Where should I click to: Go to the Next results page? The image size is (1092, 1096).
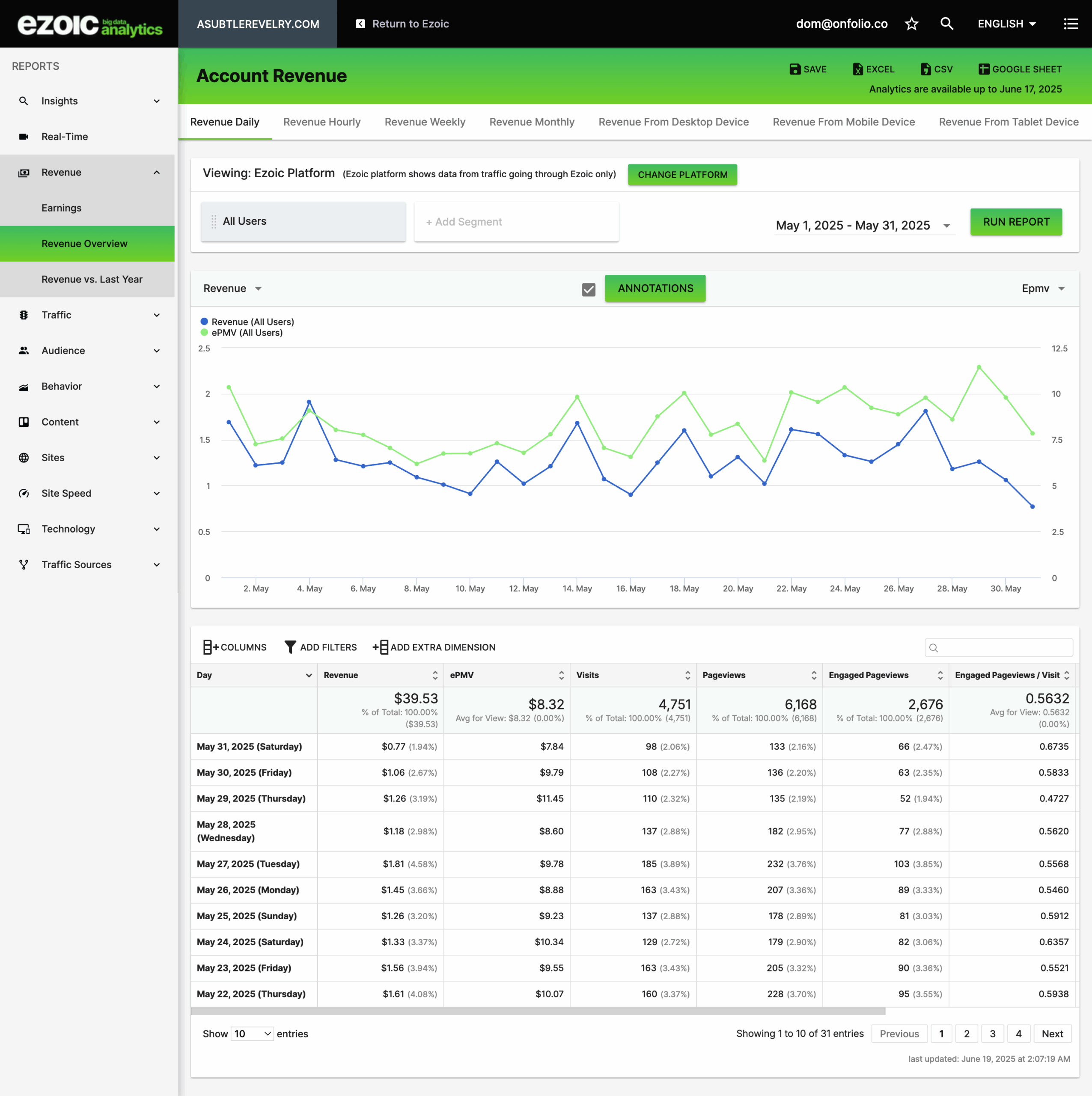coord(1052,1033)
